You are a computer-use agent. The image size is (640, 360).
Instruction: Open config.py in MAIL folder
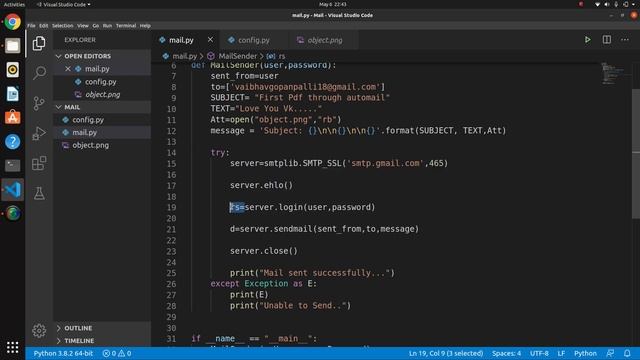[x=102, y=120]
